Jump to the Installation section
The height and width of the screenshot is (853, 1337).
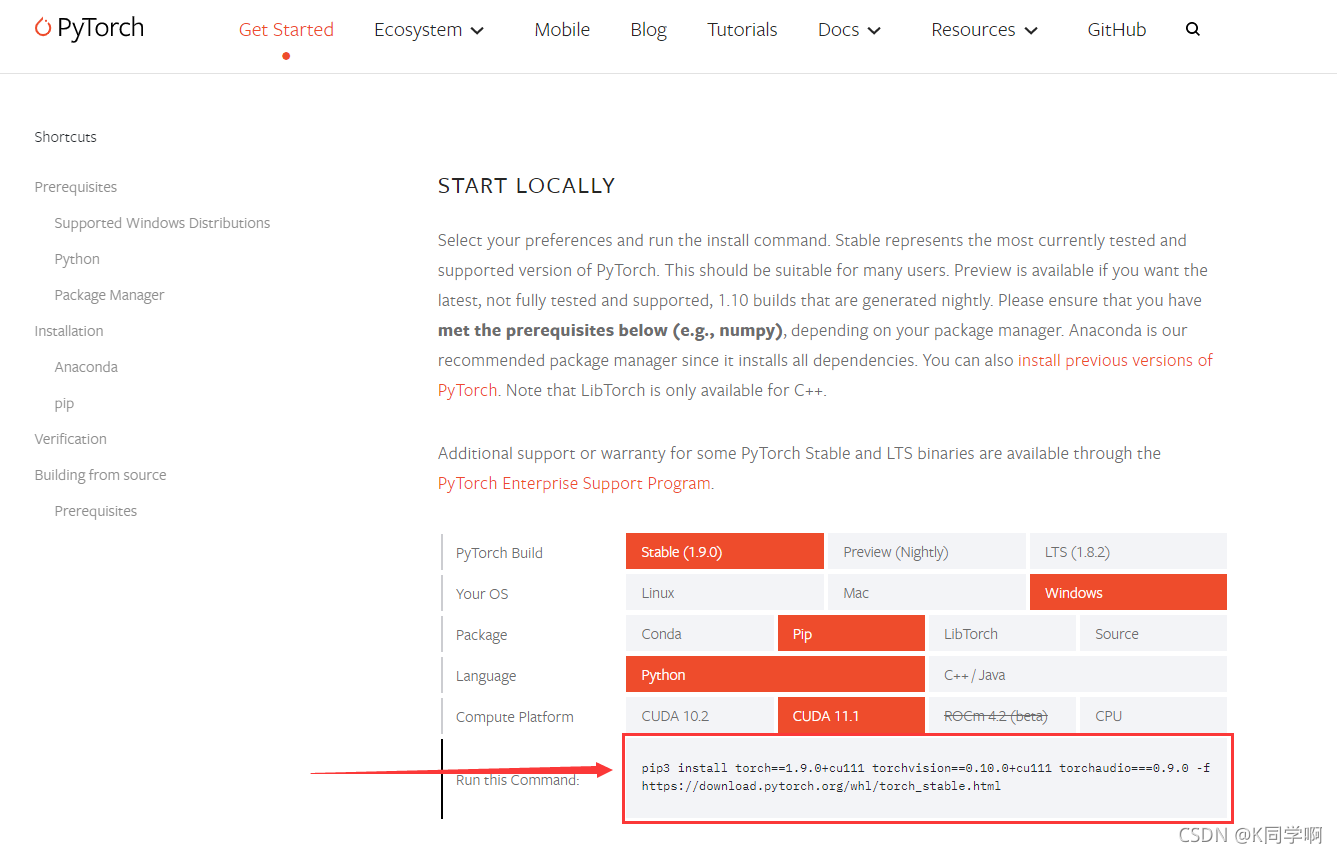[x=69, y=331]
